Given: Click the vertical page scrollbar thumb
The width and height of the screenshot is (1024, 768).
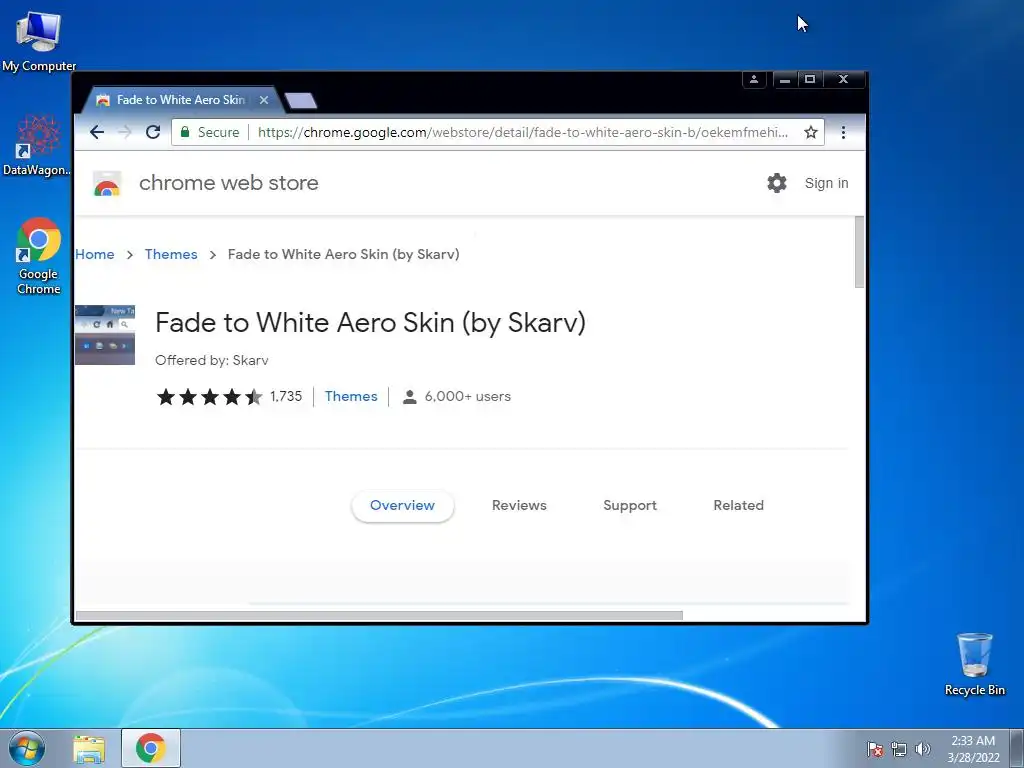Looking at the screenshot, I should tap(859, 251).
